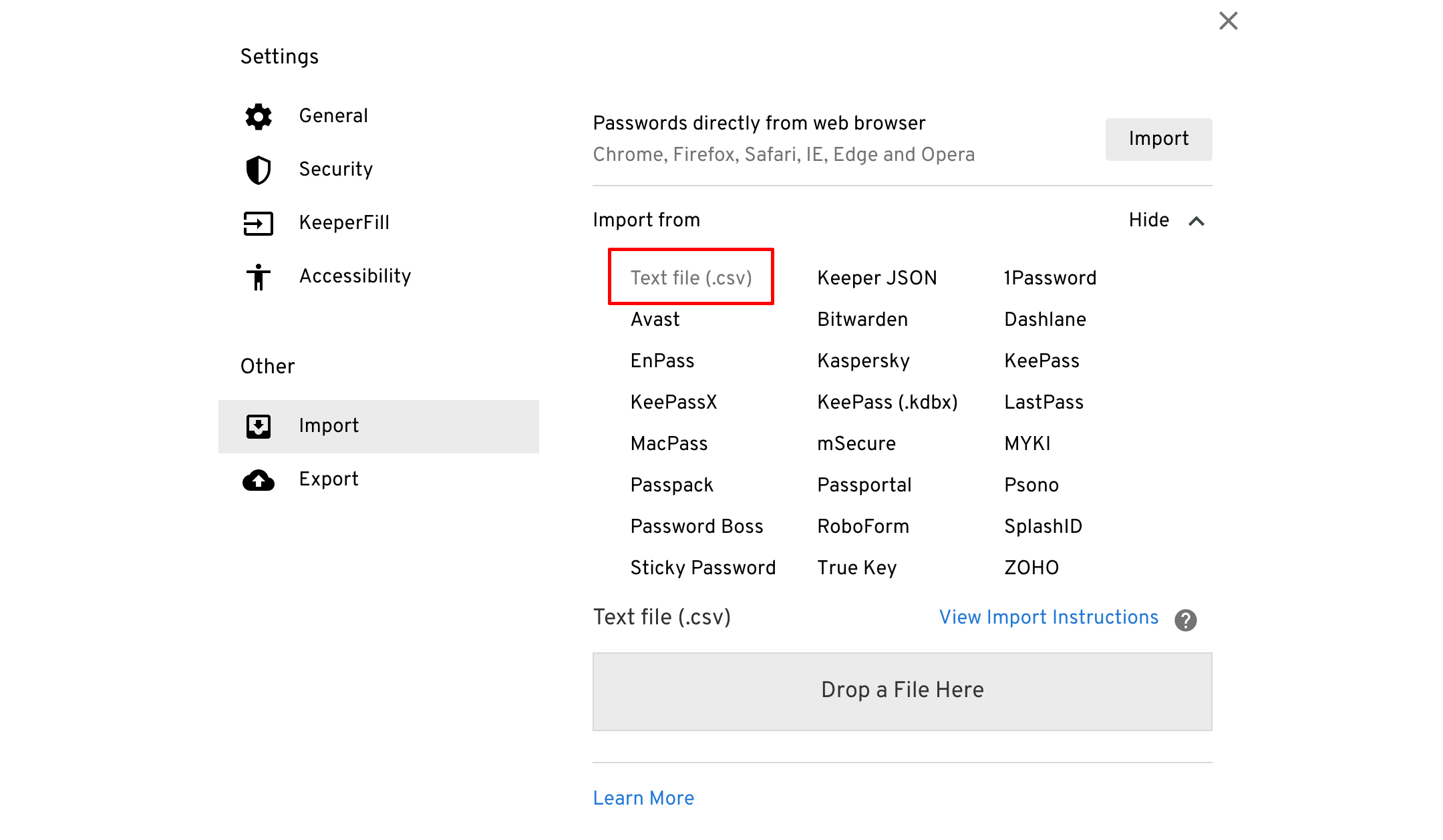Image resolution: width=1443 pixels, height=840 pixels.
Task: Collapse the Import from list chevron
Action: tap(1196, 221)
